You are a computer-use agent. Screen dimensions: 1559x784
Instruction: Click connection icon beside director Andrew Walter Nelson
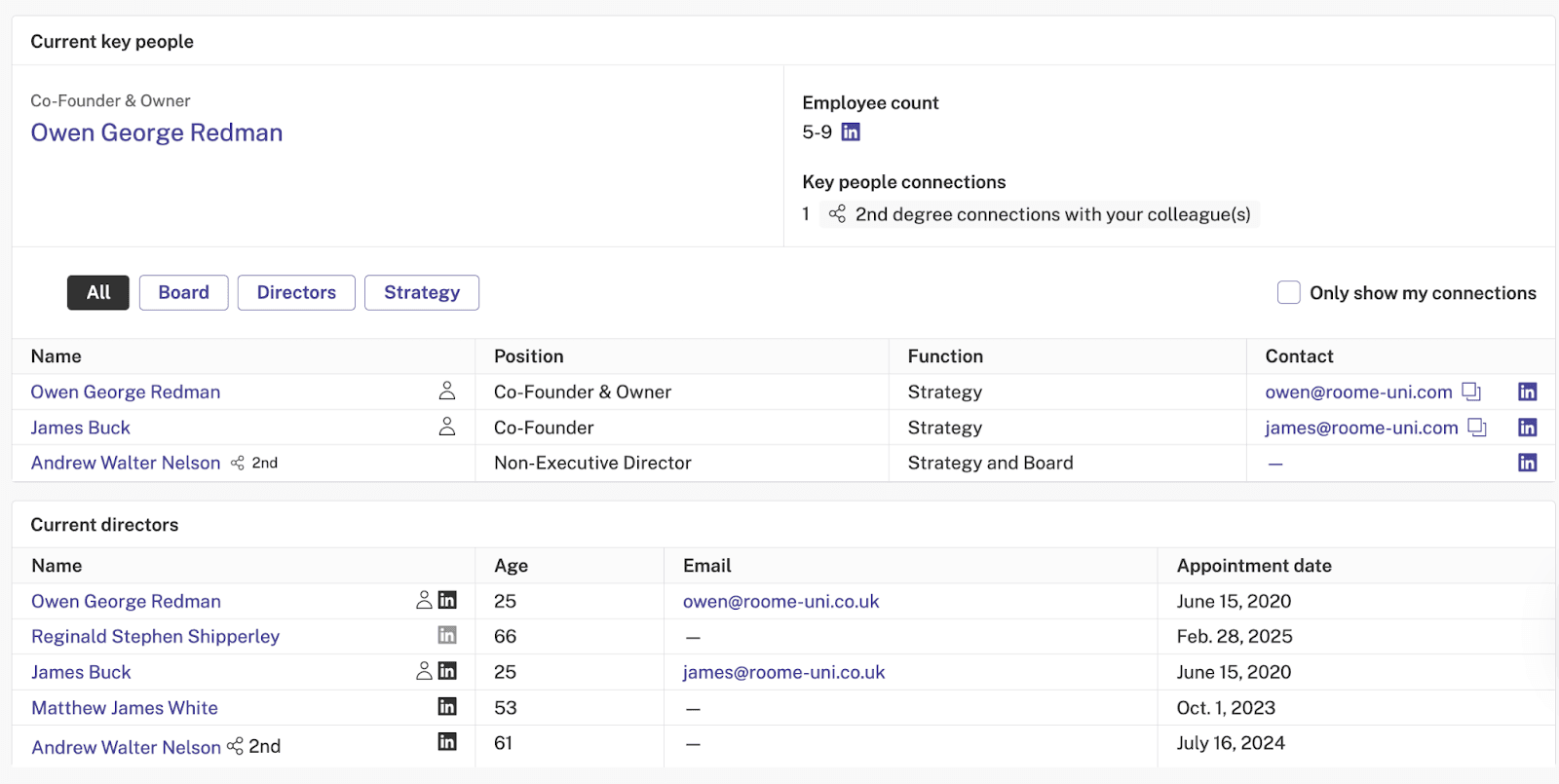click(235, 746)
